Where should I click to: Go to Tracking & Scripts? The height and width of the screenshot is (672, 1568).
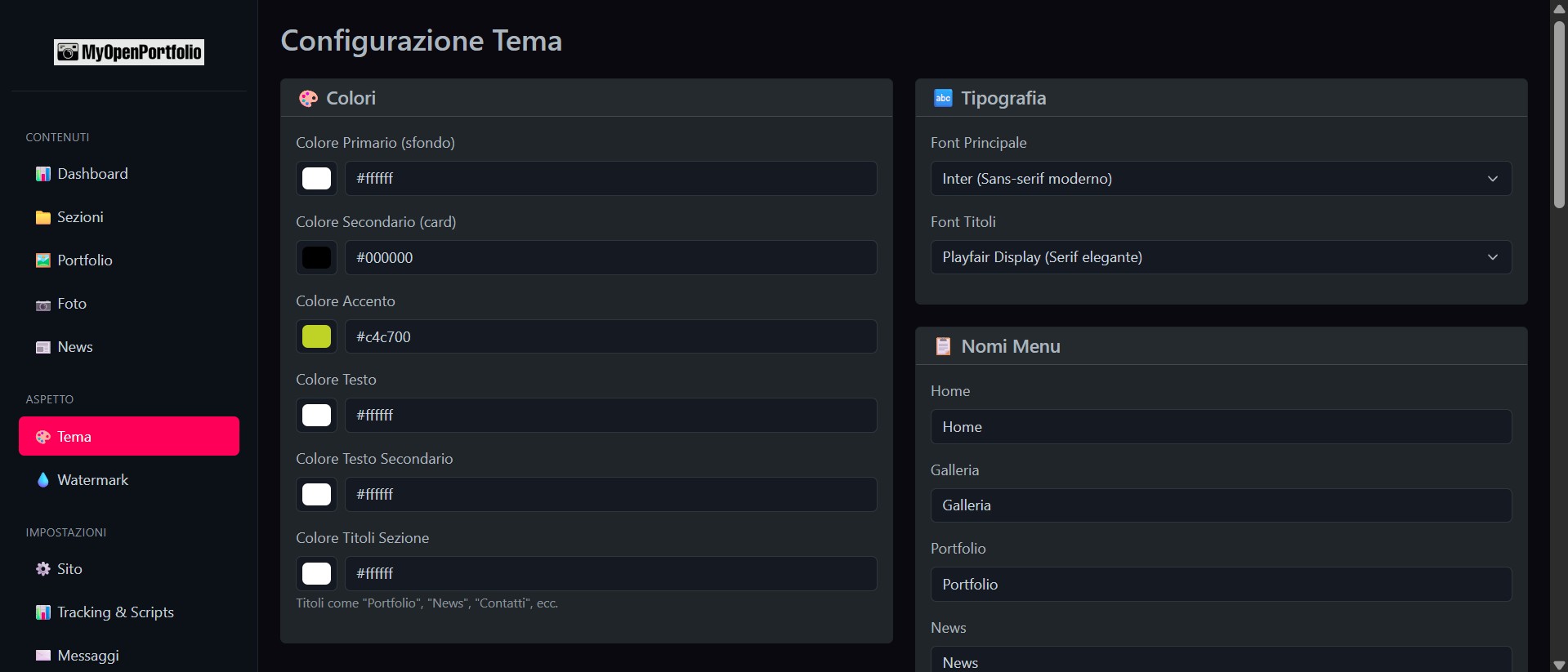click(129, 612)
